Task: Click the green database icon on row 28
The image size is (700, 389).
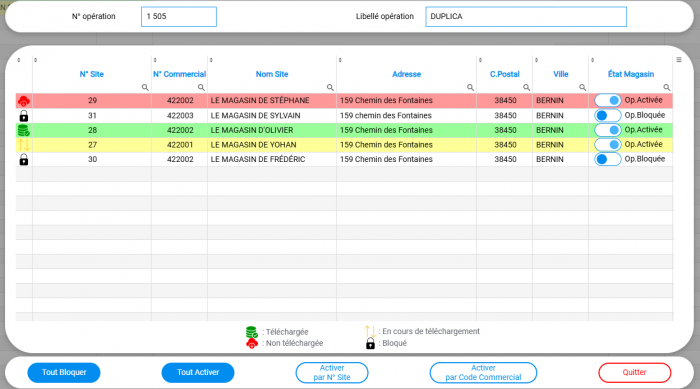Action: (24, 130)
